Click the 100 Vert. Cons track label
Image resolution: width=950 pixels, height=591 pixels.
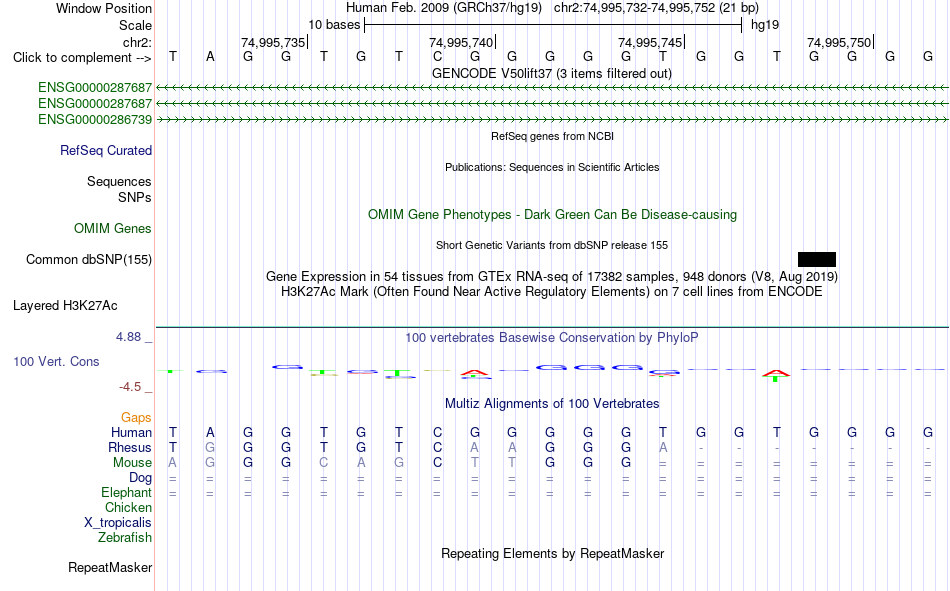click(x=56, y=361)
